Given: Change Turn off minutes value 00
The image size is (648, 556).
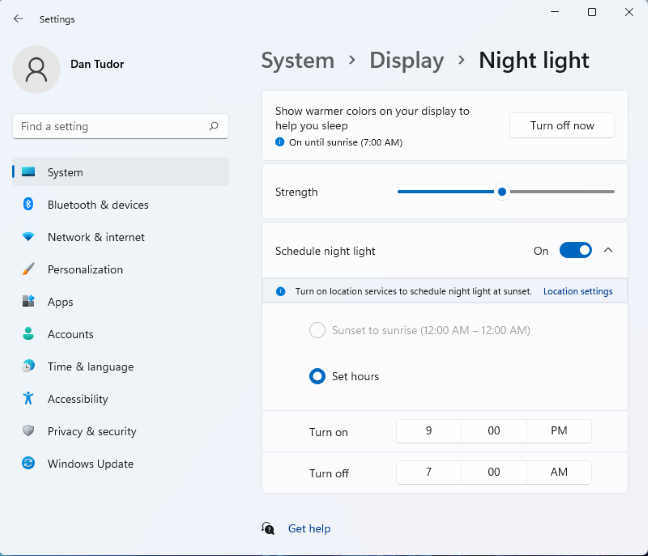Looking at the screenshot, I should coord(494,472).
